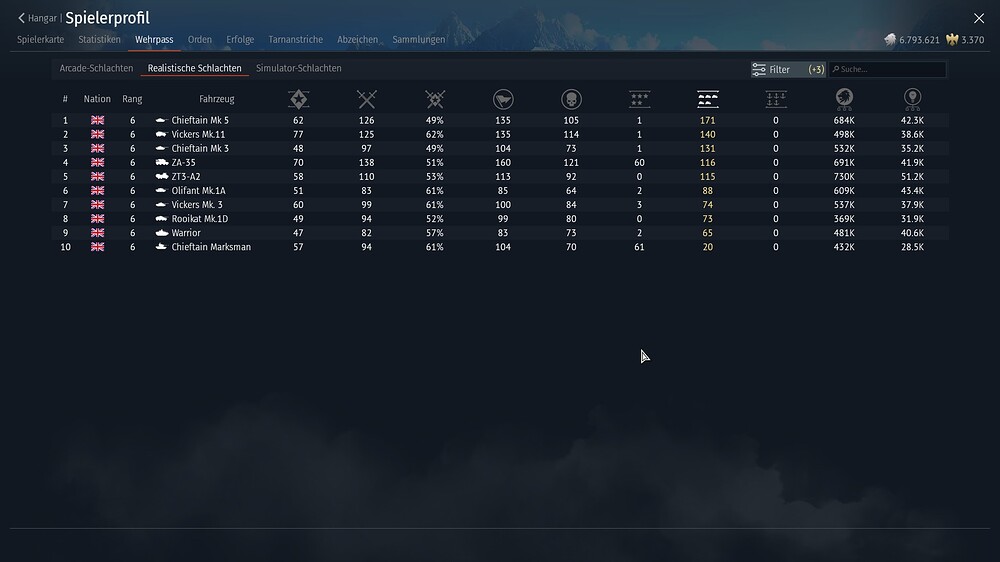Sort by the Silver Lions earned column icon
This screenshot has width=1000, height=562.
[x=844, y=99]
